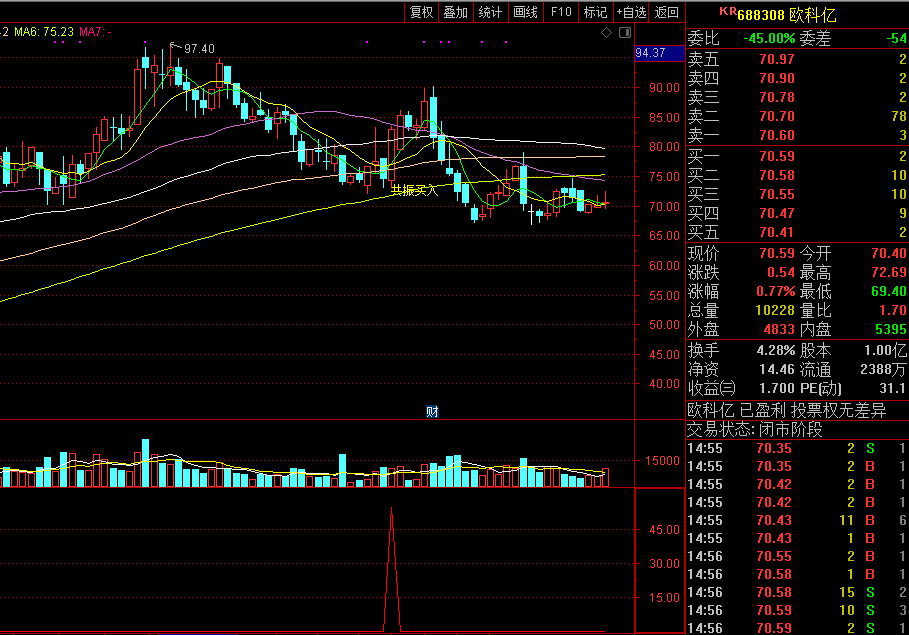Click the 90.00 price axis label
Image resolution: width=909 pixels, height=635 pixels.
664,88
